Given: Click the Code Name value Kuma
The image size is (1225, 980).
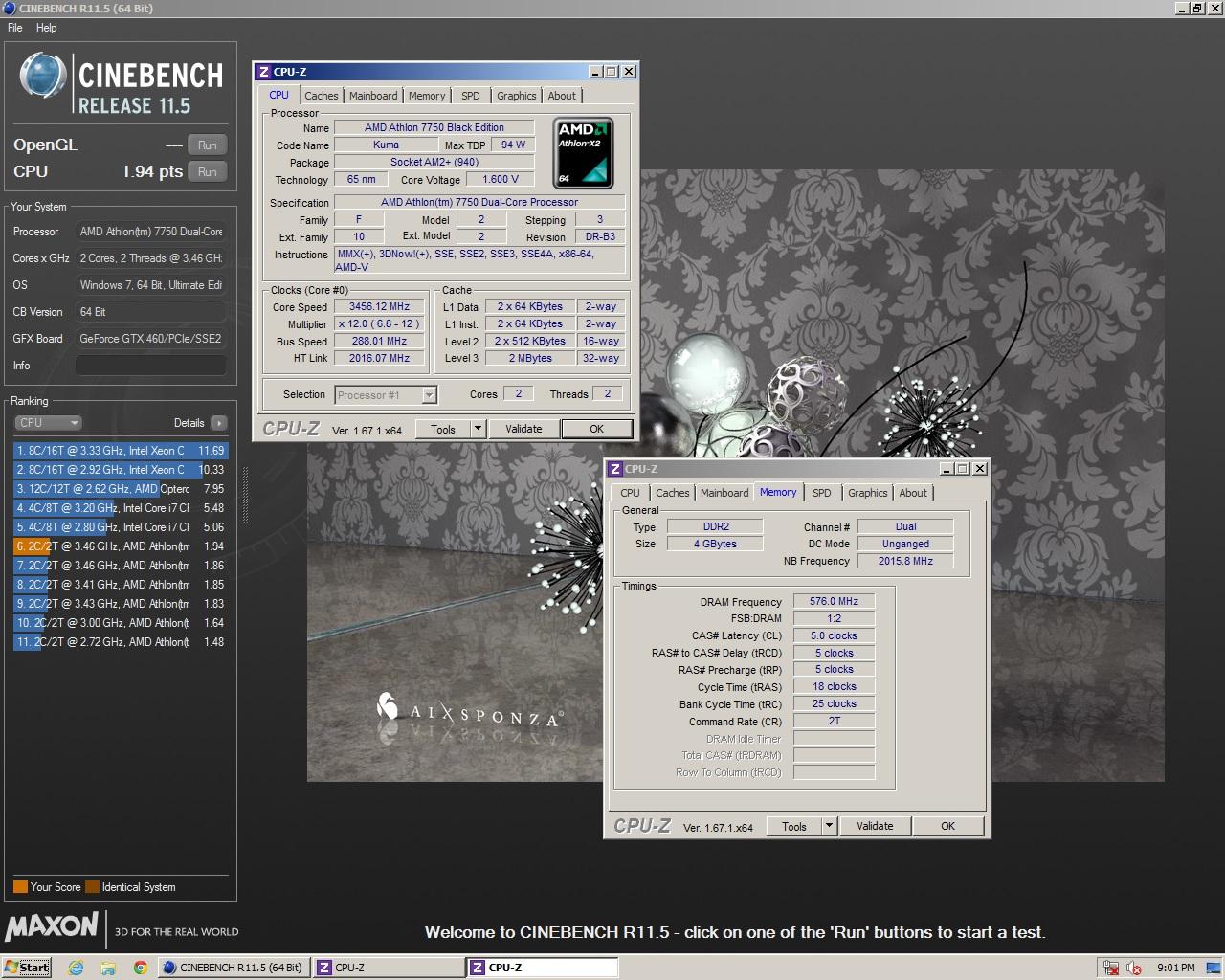Looking at the screenshot, I should 386,145.
